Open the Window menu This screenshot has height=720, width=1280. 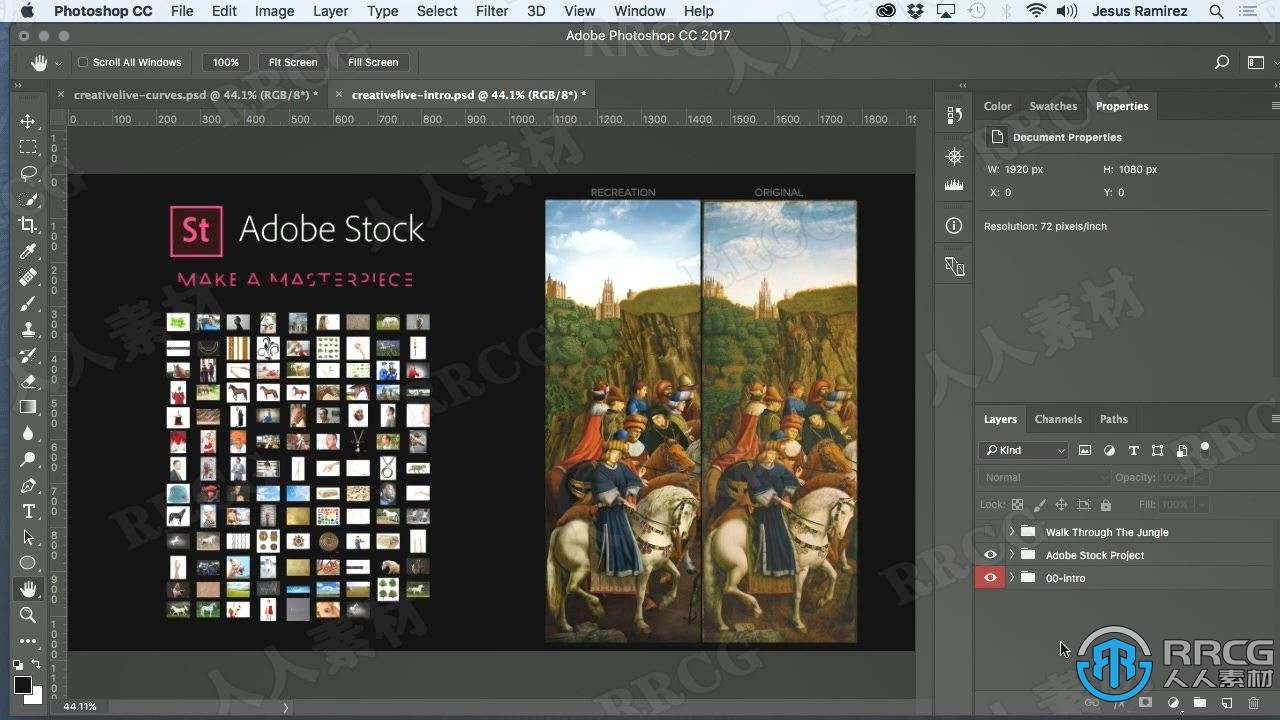(640, 11)
